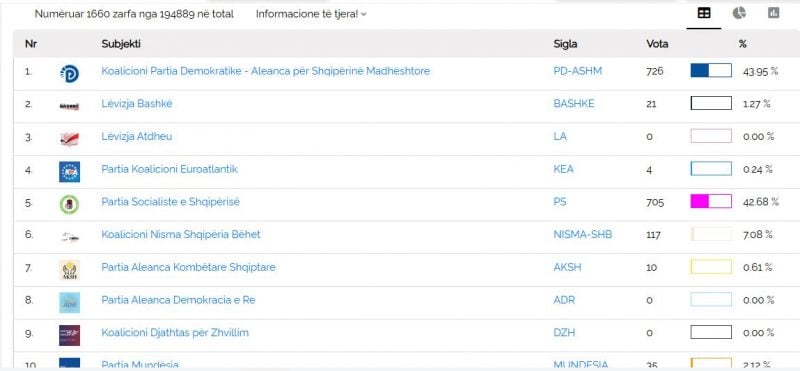Click the KEA party logo

pos(69,171)
